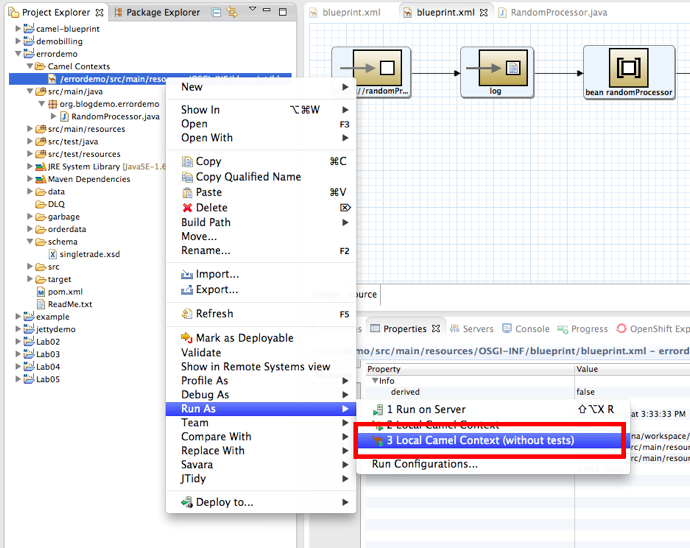Expand the org.blogdemo.errordemo package

coord(41,104)
